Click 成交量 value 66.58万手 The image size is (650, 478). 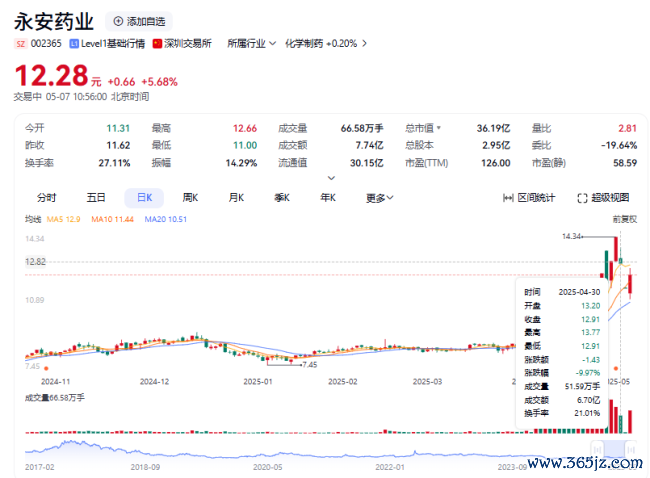tap(362, 129)
